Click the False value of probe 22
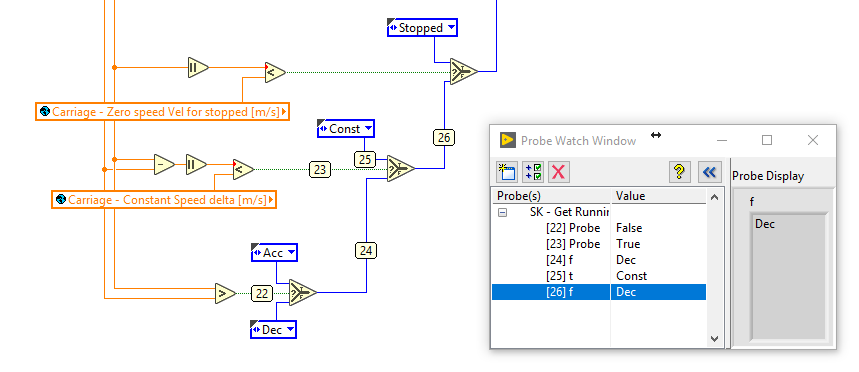The height and width of the screenshot is (372, 859). pyautogui.click(x=629, y=228)
